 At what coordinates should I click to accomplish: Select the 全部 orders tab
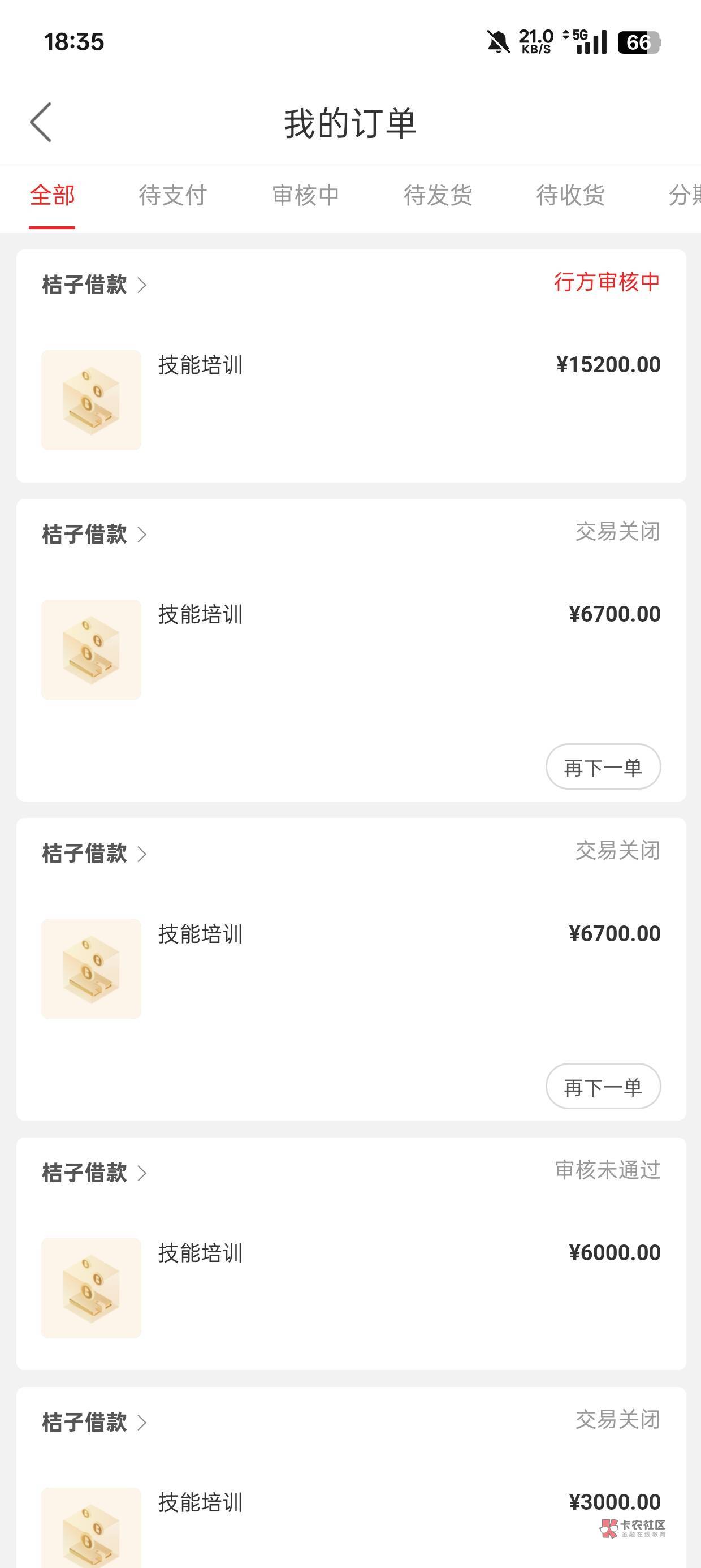tap(53, 195)
